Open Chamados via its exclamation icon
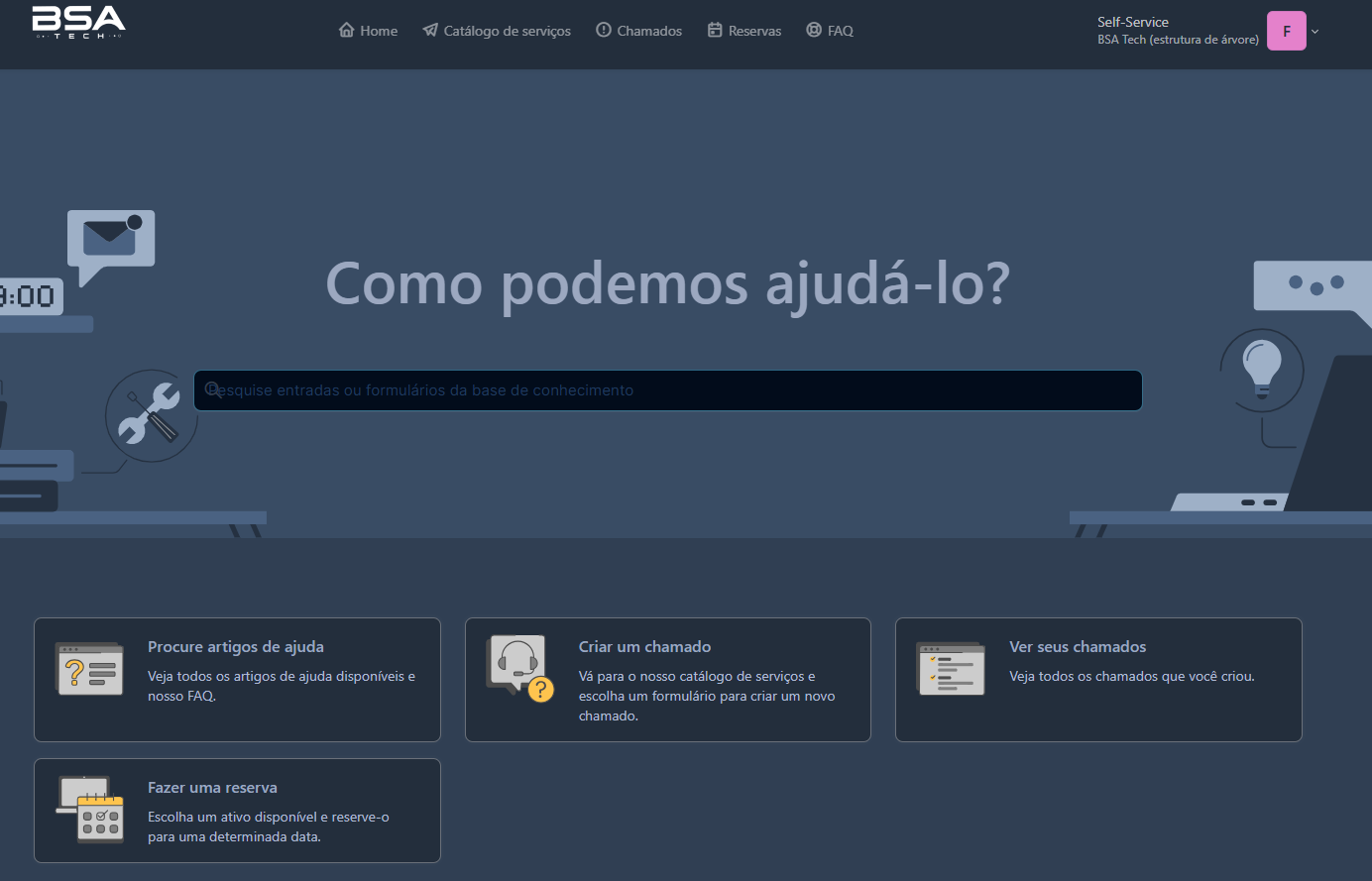This screenshot has height=881, width=1372. 604,30
